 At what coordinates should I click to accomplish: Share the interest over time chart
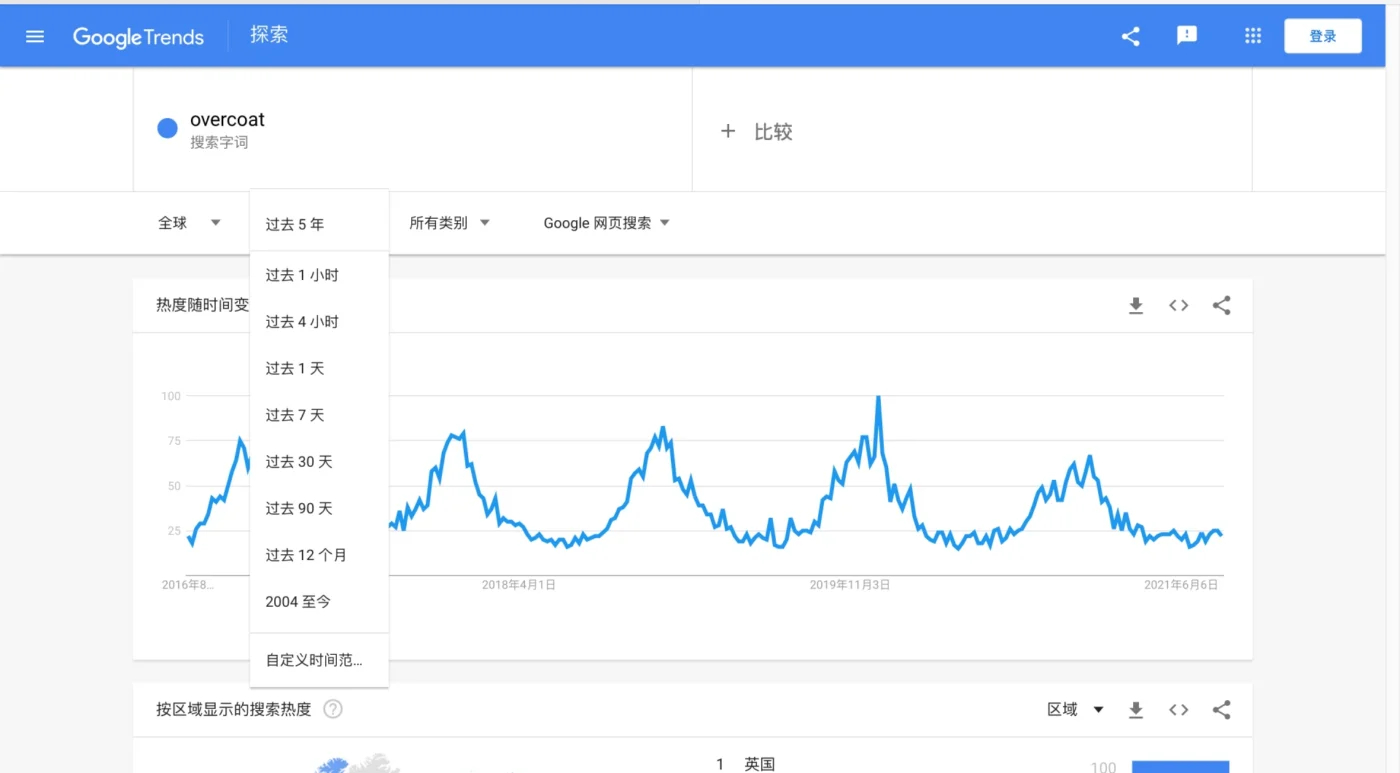(1221, 306)
